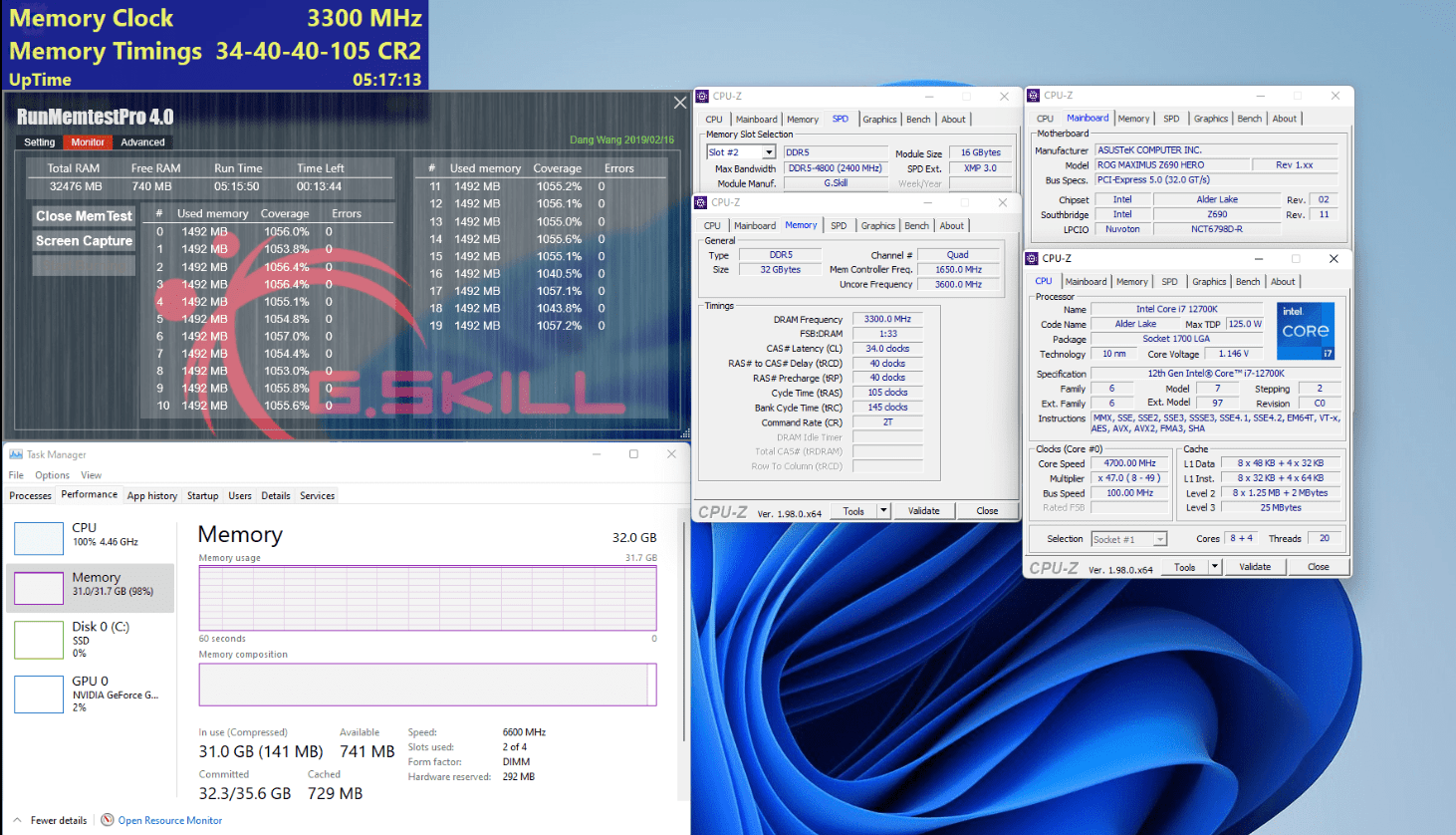Open the Setting tab in RunMemtestPro
Viewport: 1456px width, 835px height.
pos(40,142)
